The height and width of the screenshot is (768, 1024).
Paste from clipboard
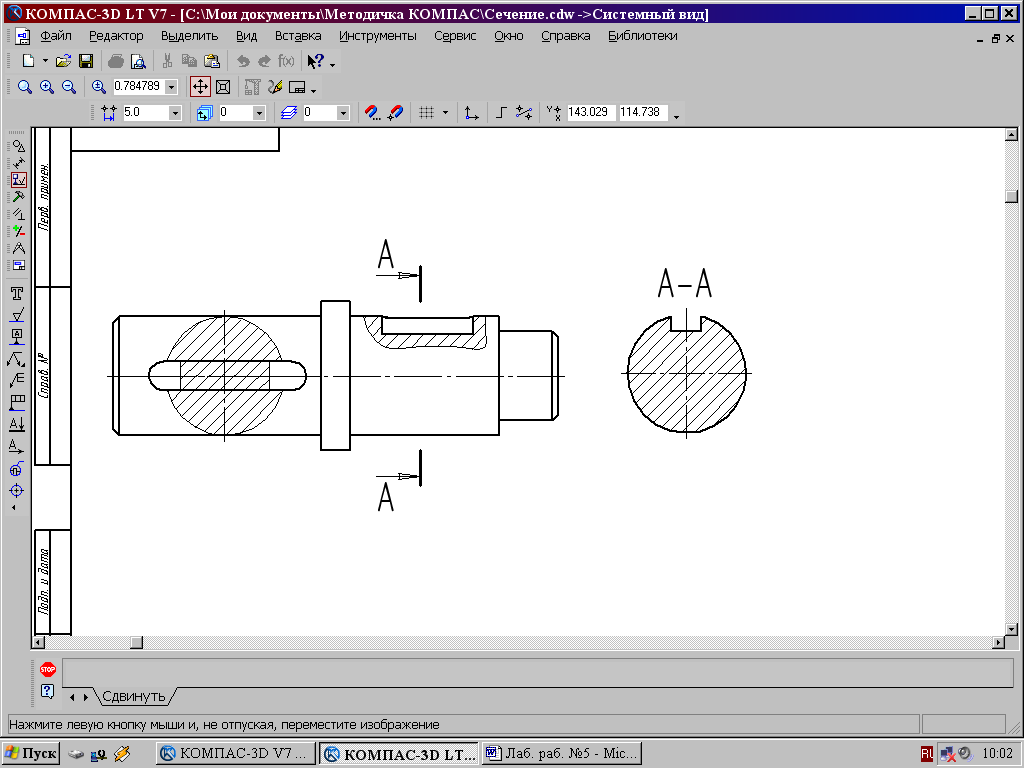point(212,61)
